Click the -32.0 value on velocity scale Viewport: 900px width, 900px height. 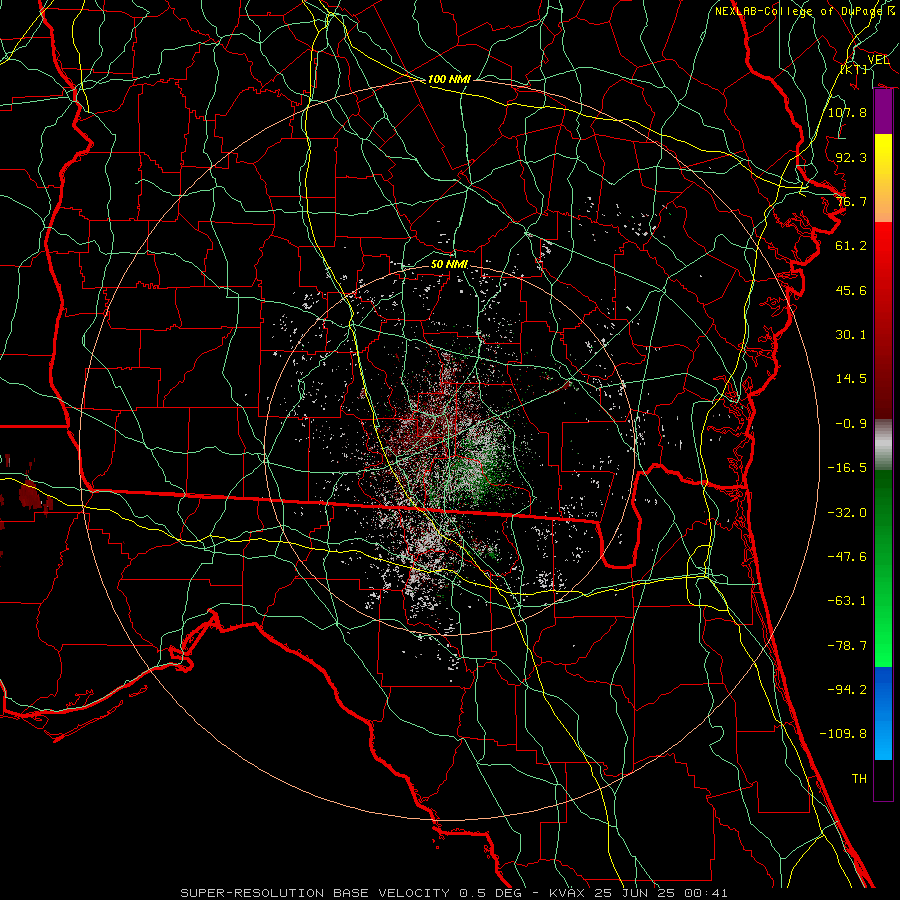pos(847,513)
